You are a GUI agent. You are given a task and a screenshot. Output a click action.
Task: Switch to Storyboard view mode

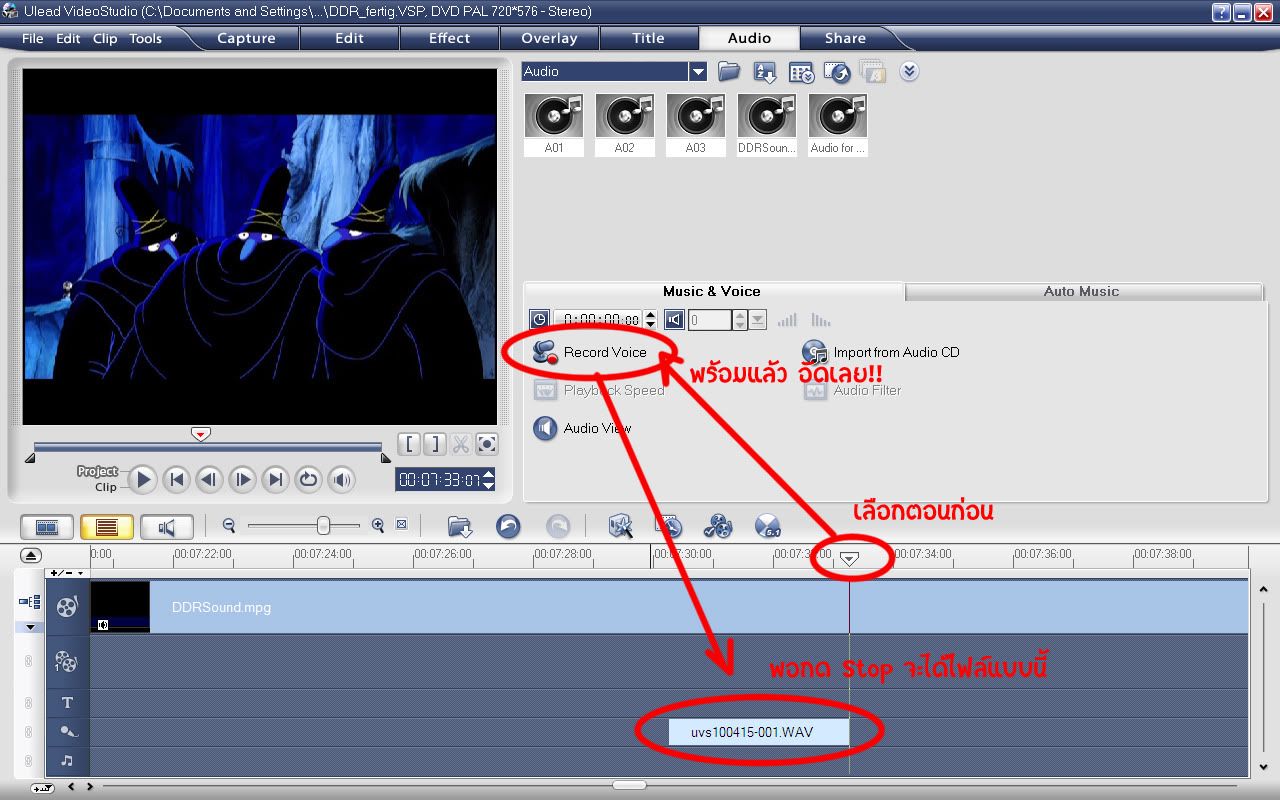(47, 527)
